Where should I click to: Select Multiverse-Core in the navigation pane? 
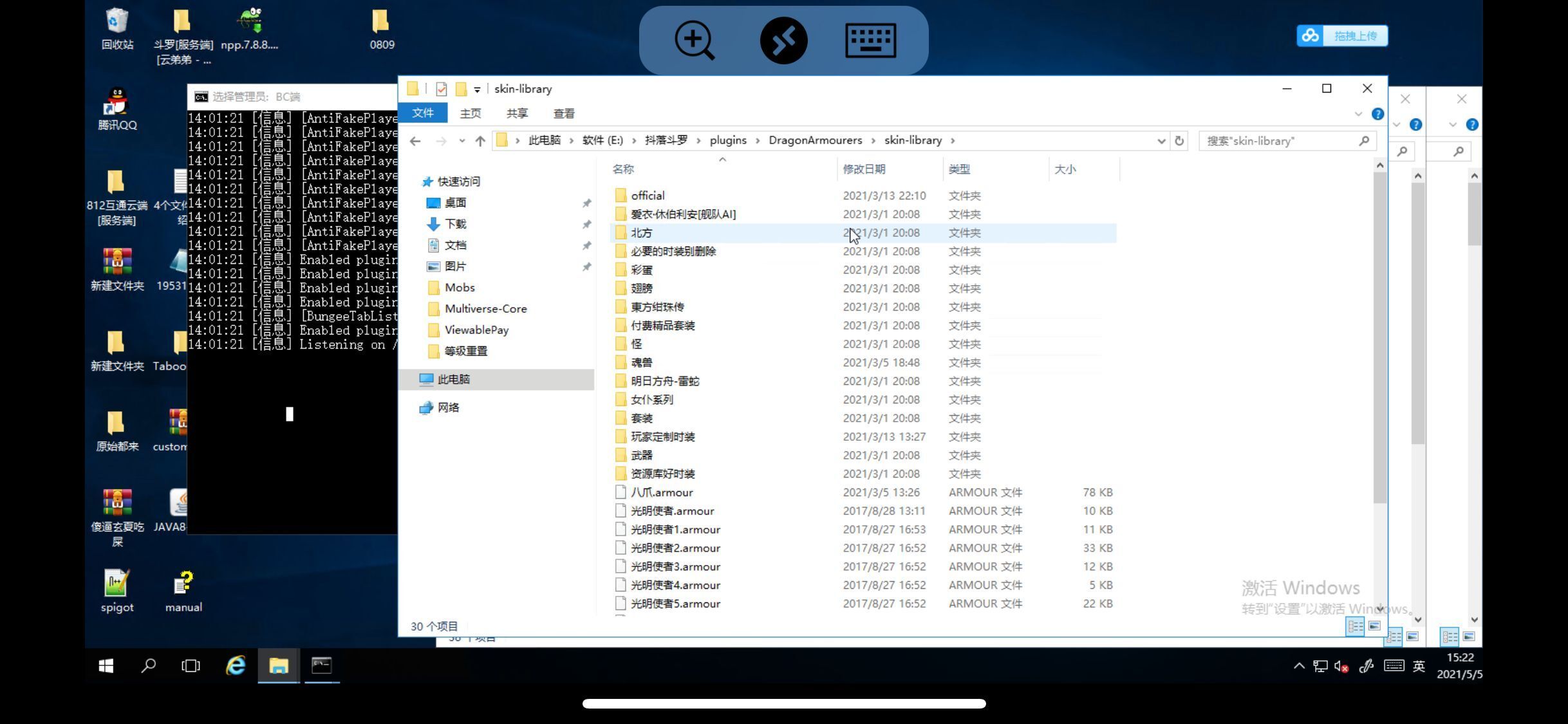pyautogui.click(x=485, y=309)
